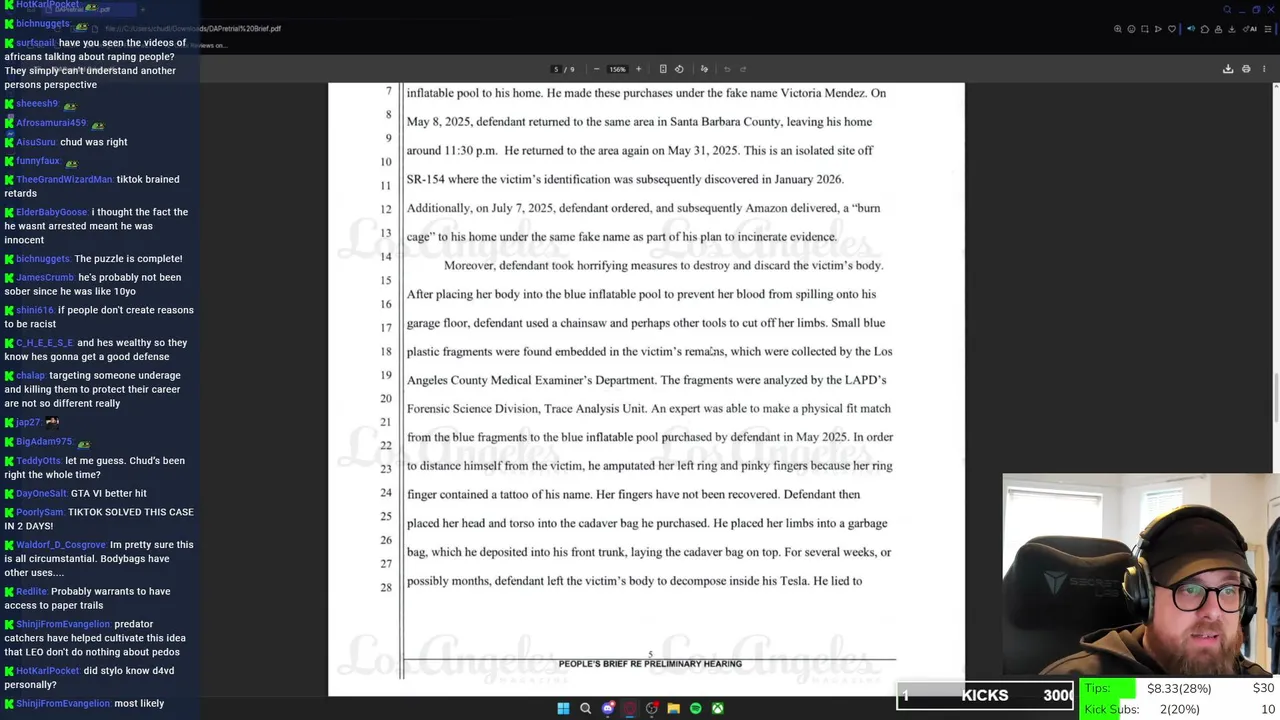Screen dimensions: 1280x720
Task: Click the screenshot snapshot browser icon
Action: [1145, 29]
